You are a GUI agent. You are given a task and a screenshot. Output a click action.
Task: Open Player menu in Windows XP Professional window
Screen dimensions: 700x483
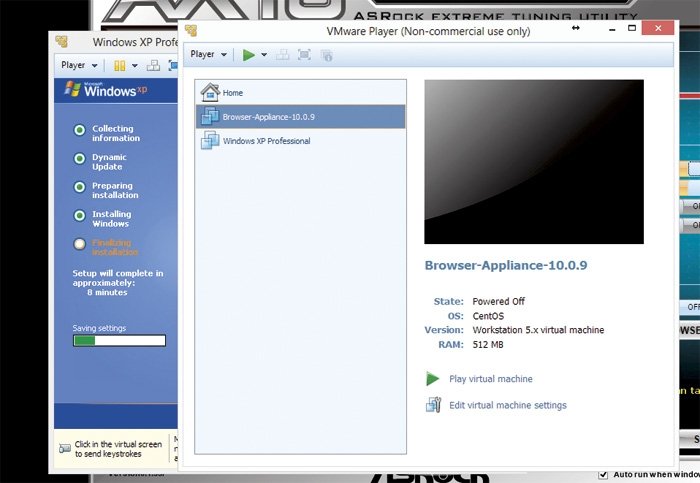(79, 65)
